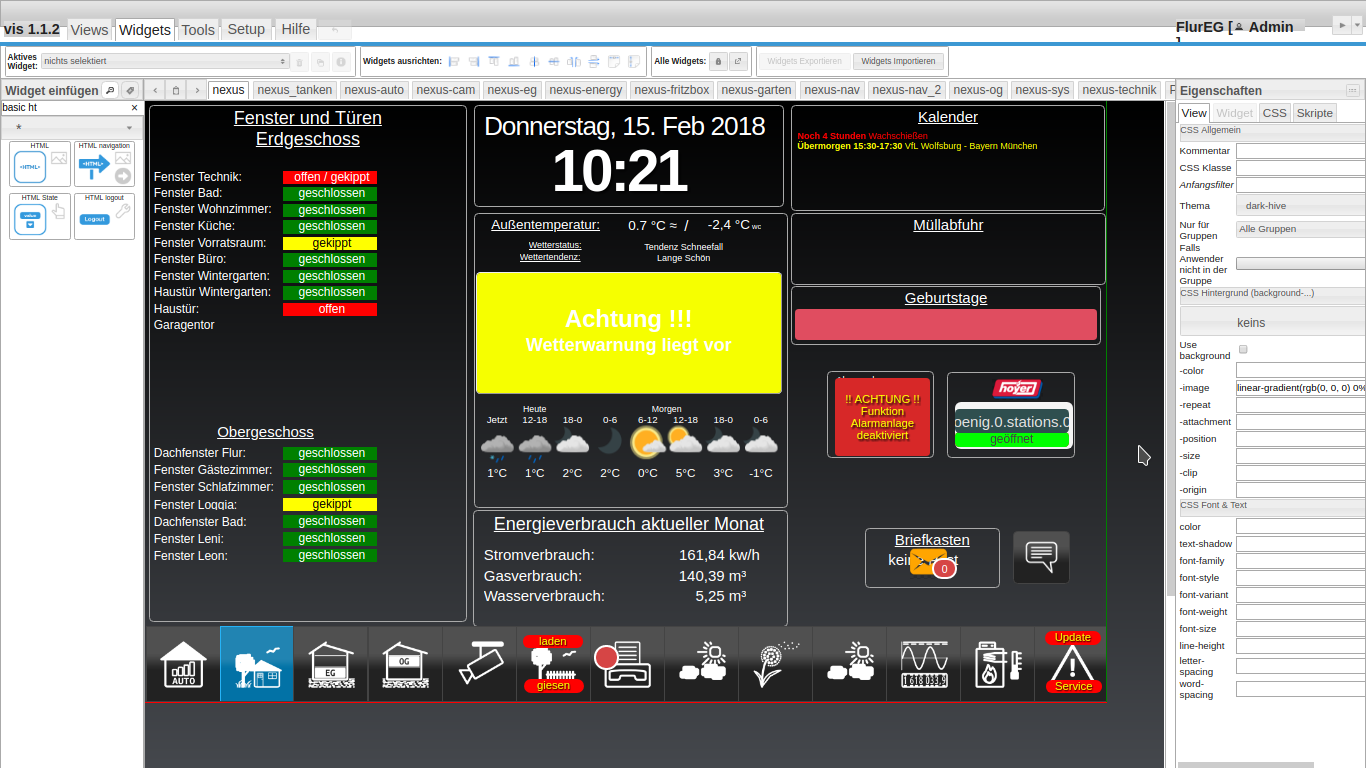Open the Hilfe menu
The width and height of the screenshot is (1366, 768).
tap(296, 29)
